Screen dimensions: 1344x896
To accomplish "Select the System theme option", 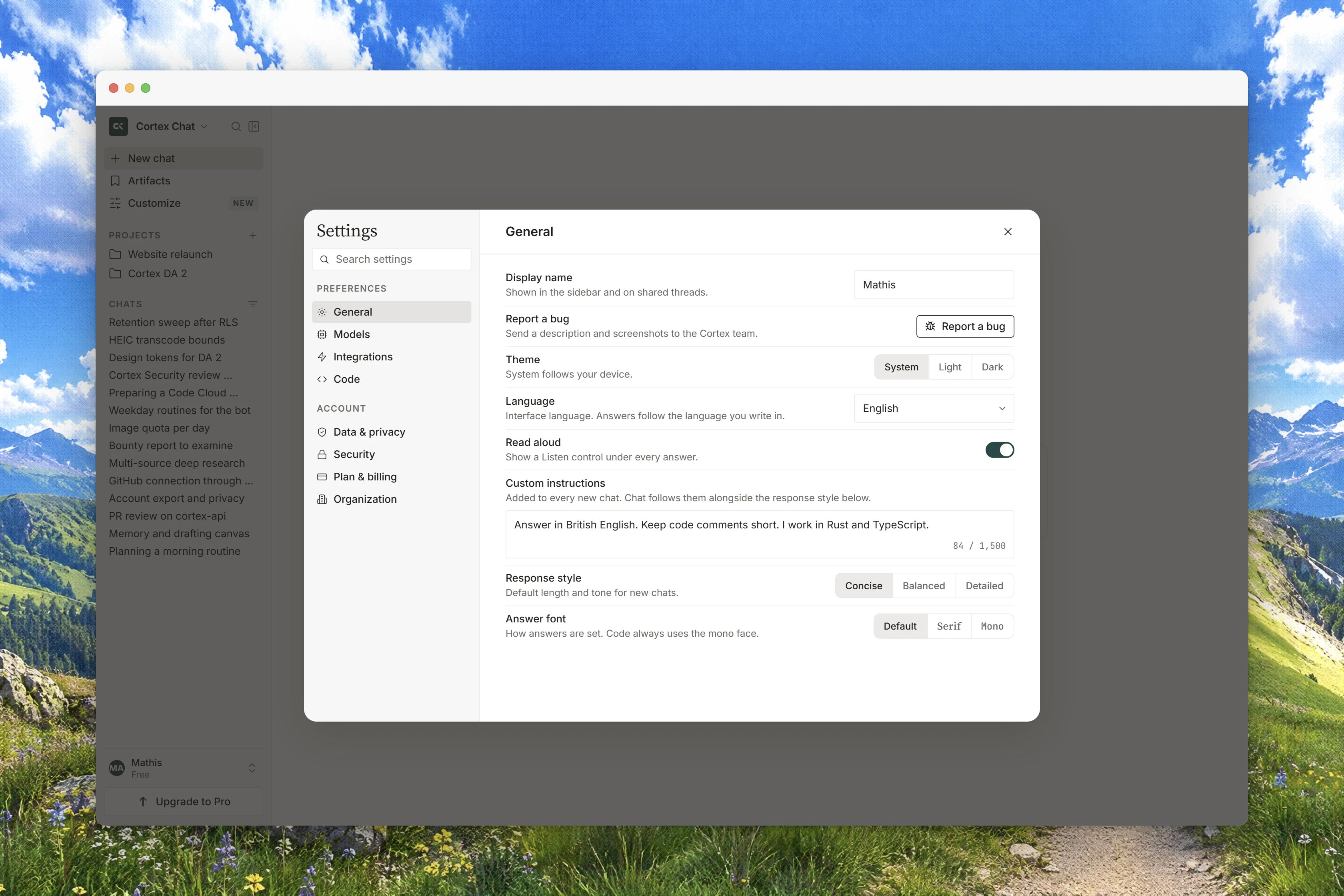I will (x=901, y=367).
